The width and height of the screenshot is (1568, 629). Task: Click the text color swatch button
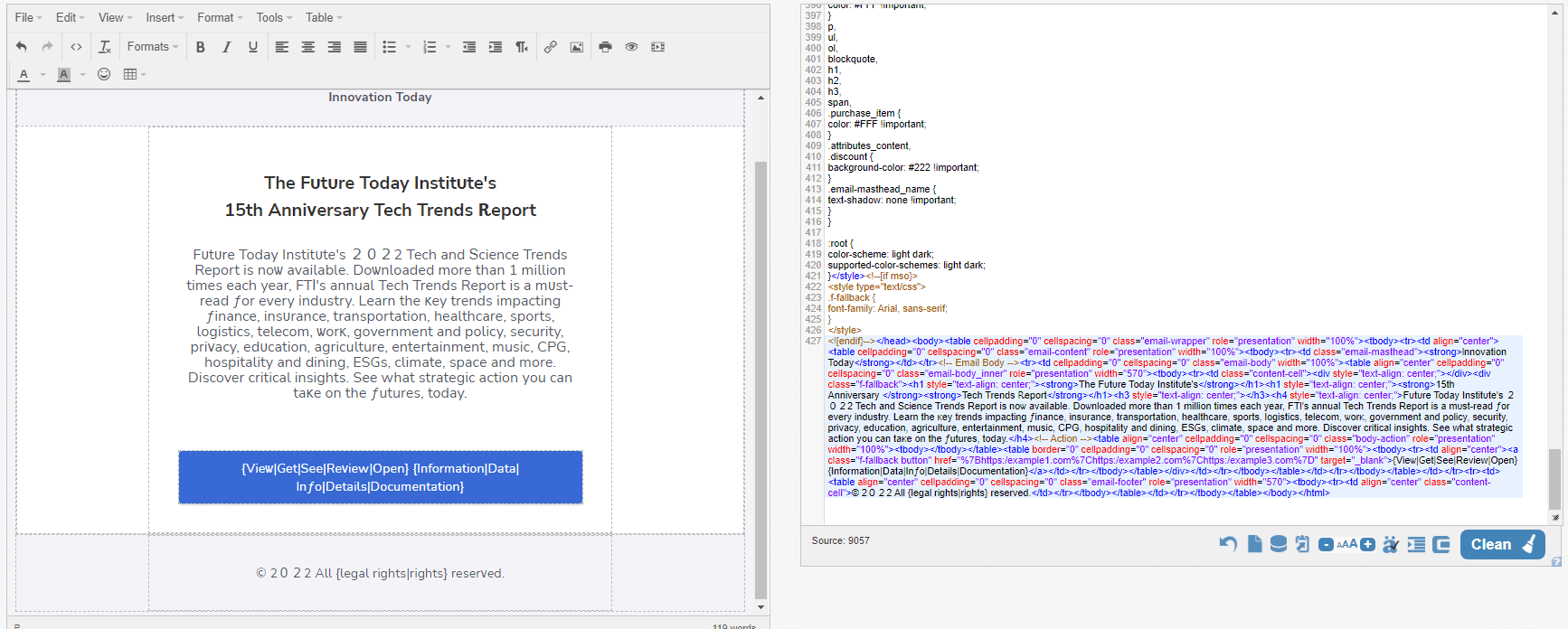pos(24,74)
